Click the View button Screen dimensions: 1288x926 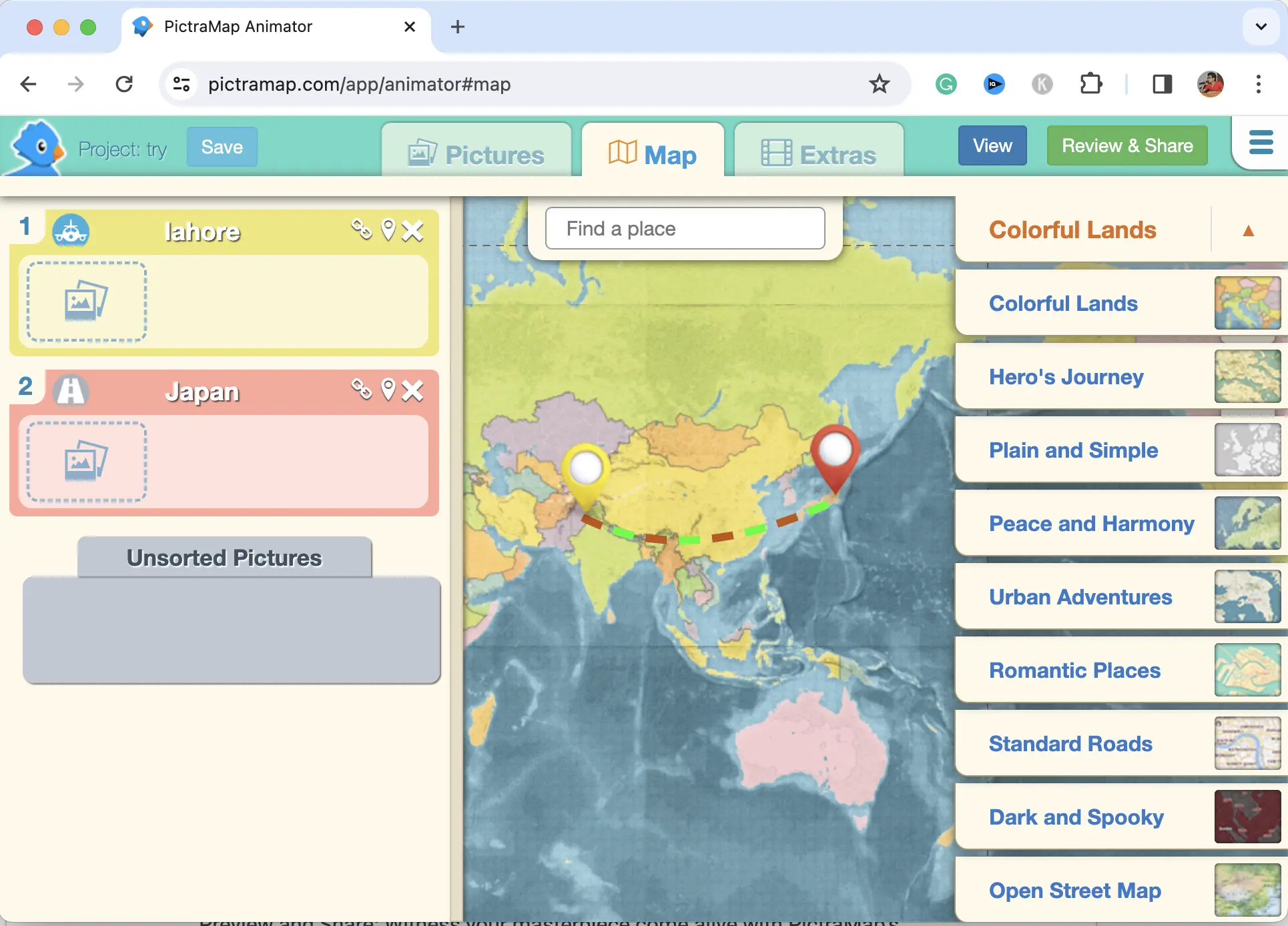tap(992, 145)
